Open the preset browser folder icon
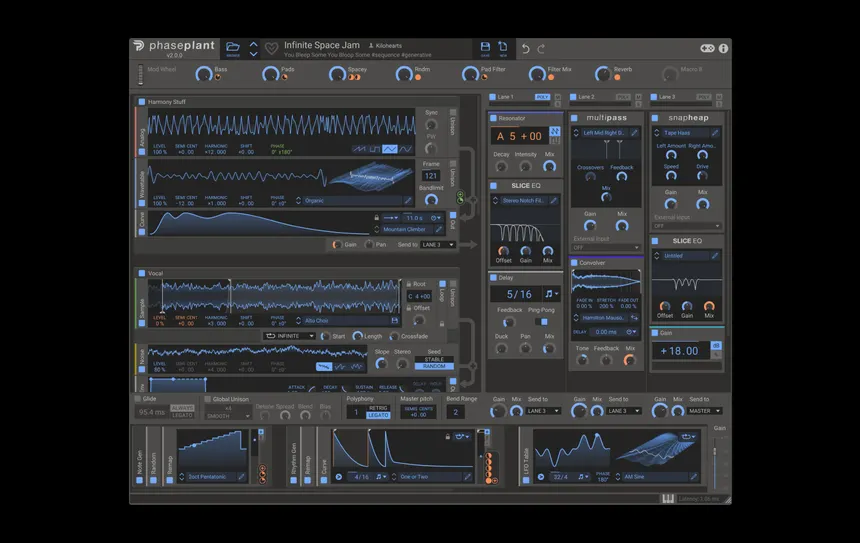The height and width of the screenshot is (543, 860). coord(233,47)
